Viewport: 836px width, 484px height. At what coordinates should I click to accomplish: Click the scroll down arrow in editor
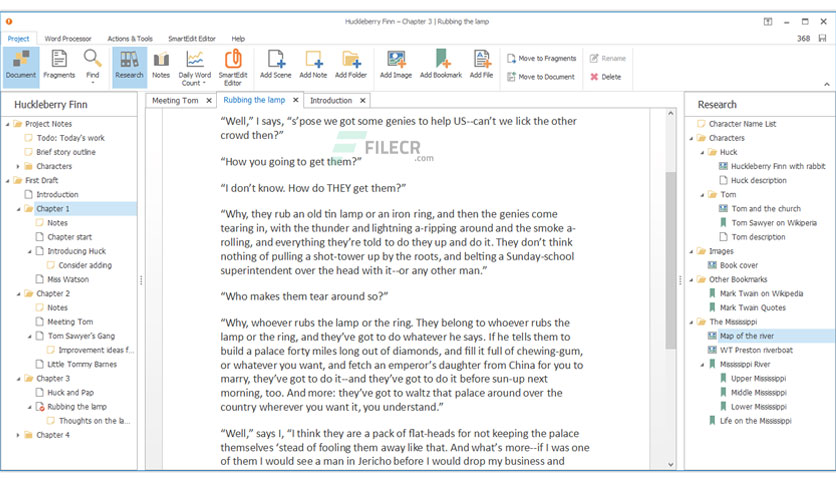(x=671, y=465)
